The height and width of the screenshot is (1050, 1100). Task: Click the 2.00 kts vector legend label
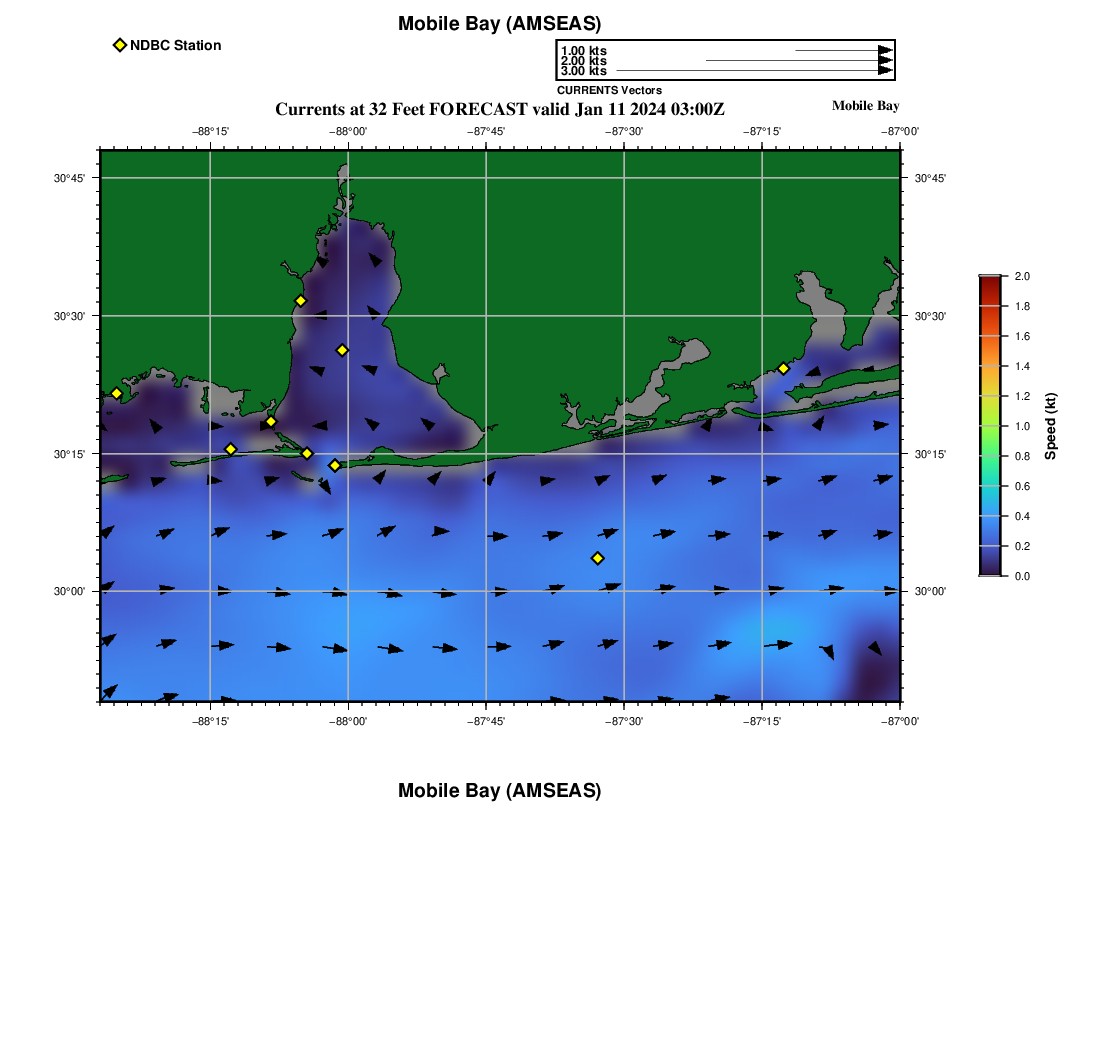click(583, 61)
